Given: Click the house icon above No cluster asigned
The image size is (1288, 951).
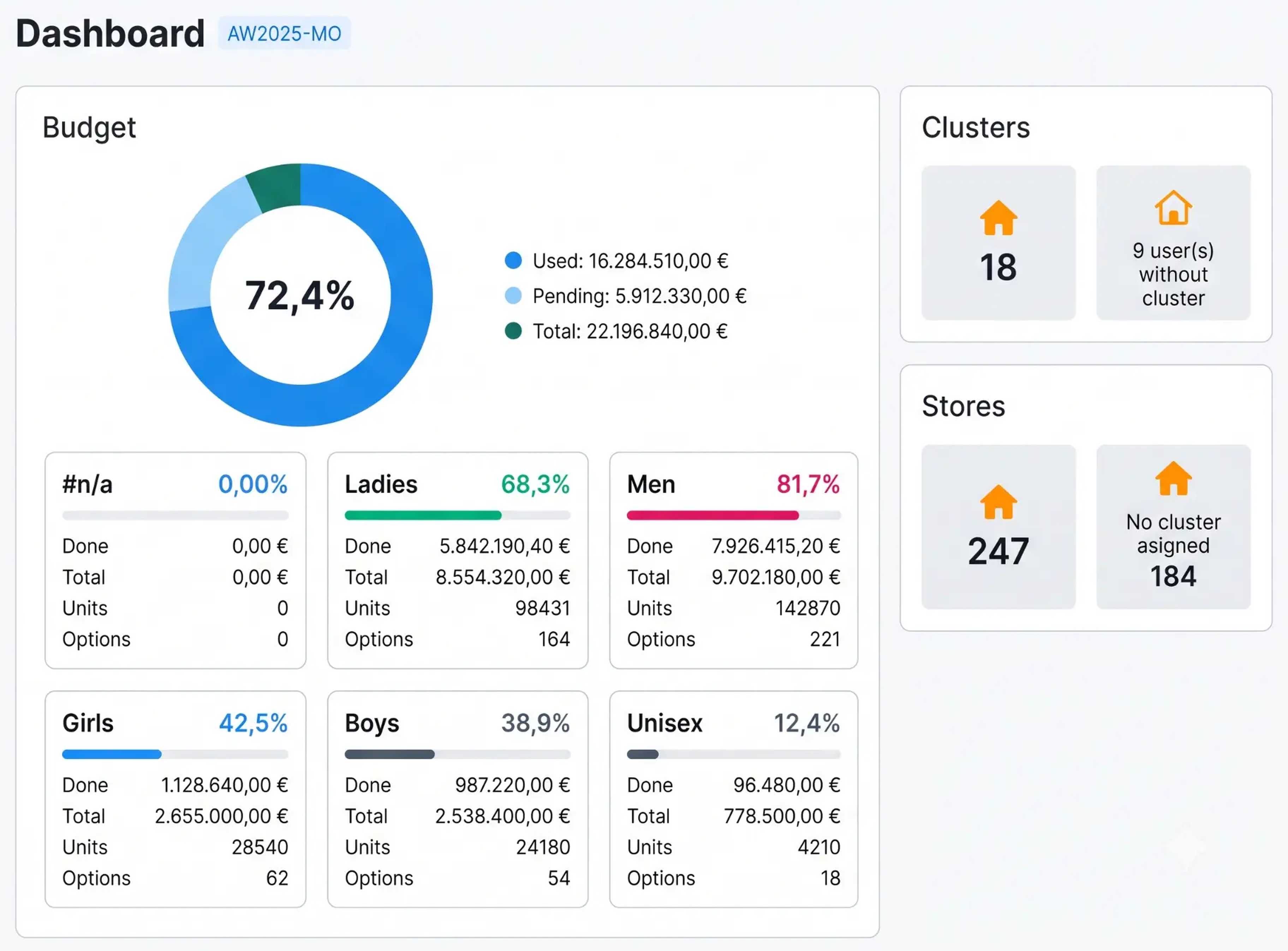Looking at the screenshot, I should [x=1173, y=478].
